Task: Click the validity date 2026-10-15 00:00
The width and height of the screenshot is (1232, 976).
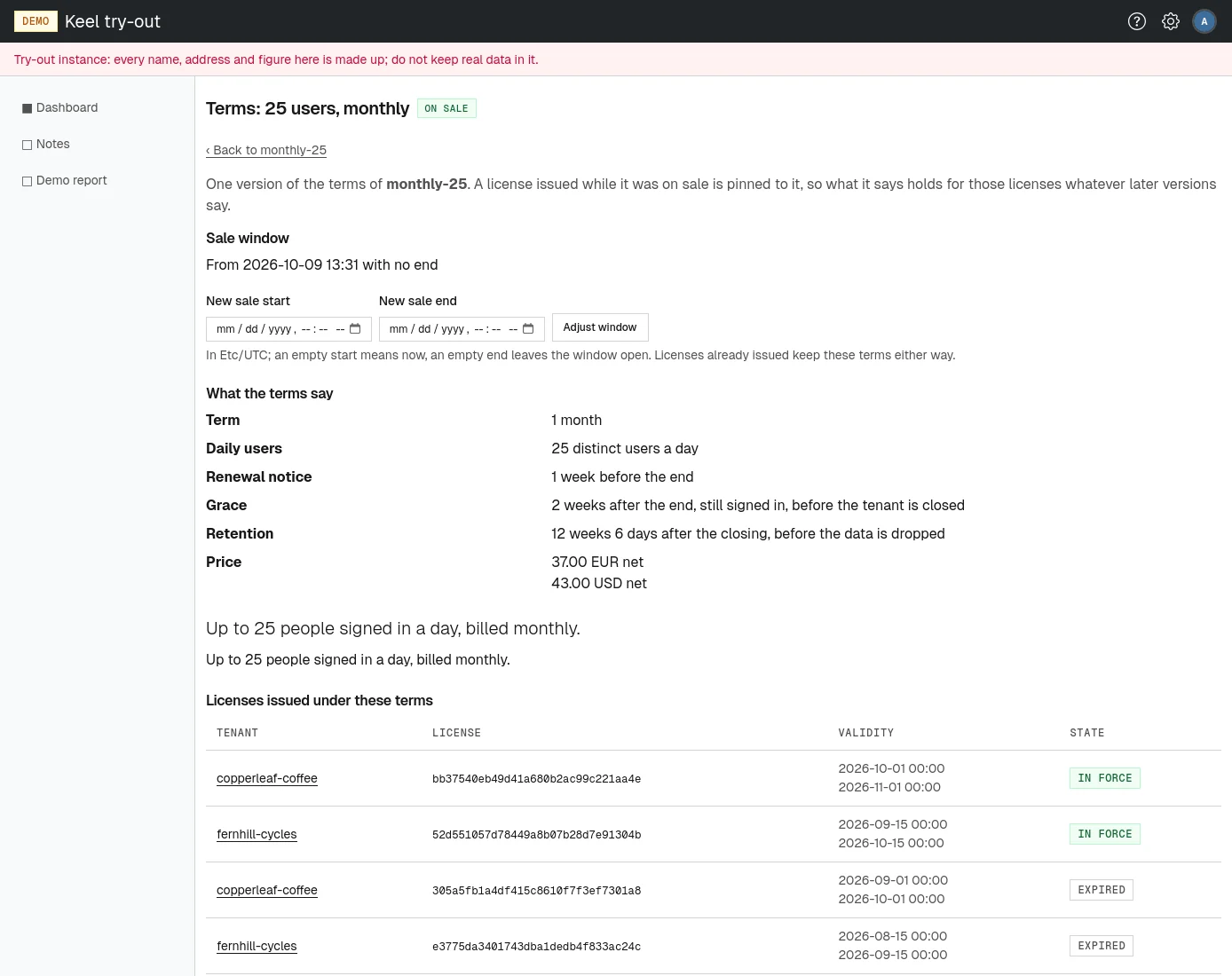Action: (891, 843)
